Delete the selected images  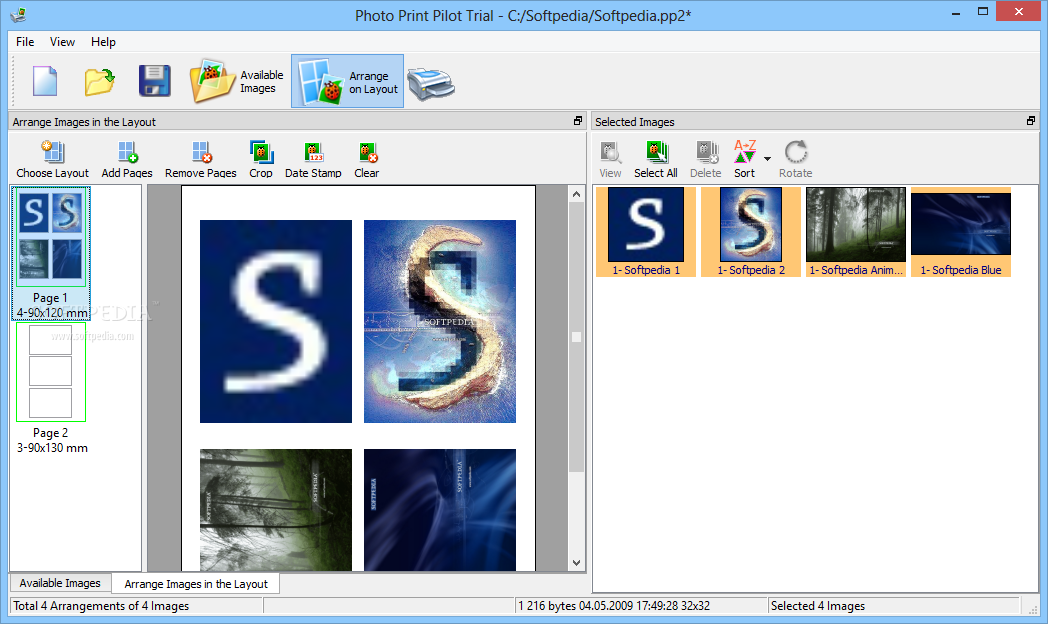click(706, 160)
